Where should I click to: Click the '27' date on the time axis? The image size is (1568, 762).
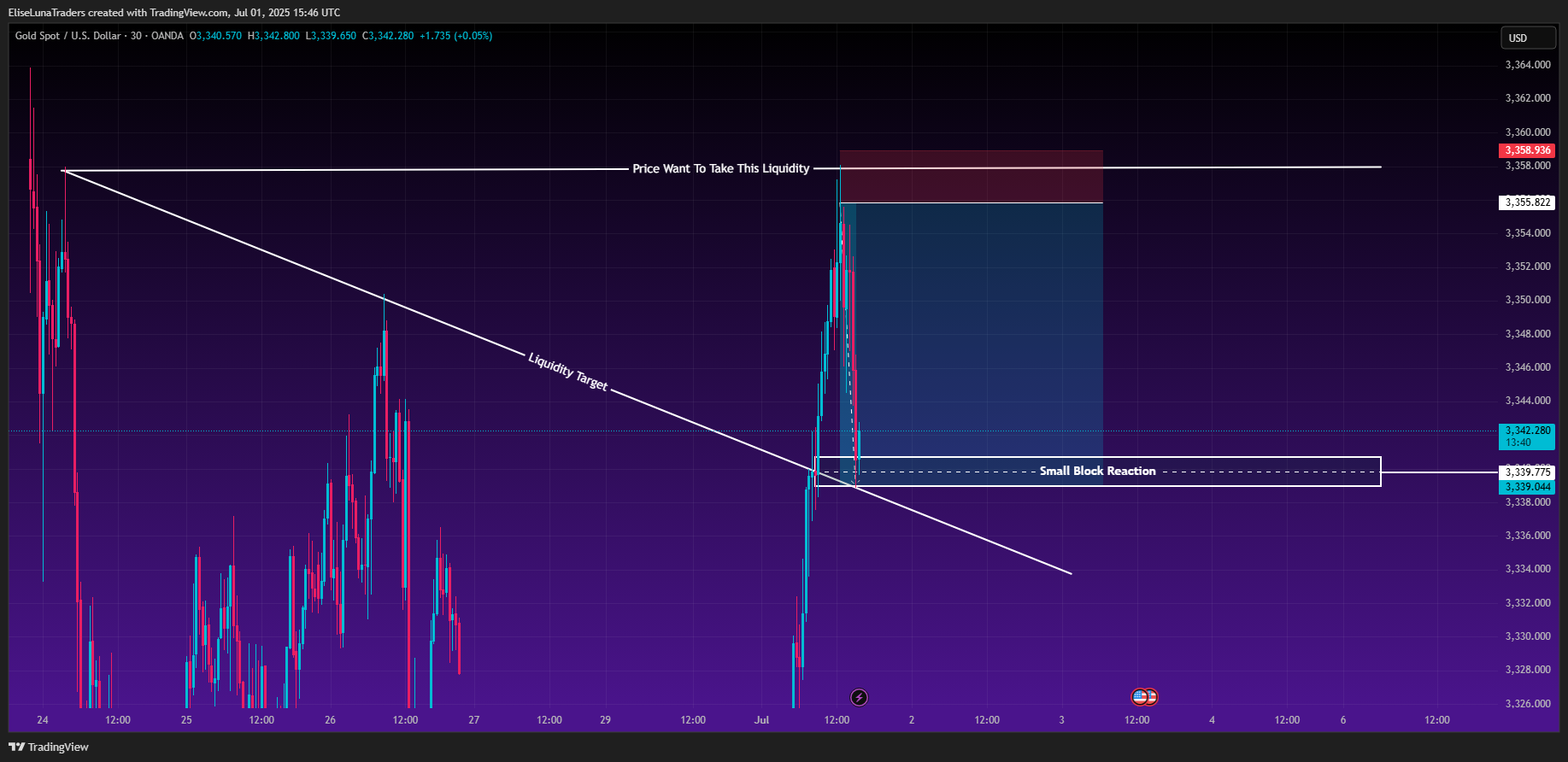474,720
